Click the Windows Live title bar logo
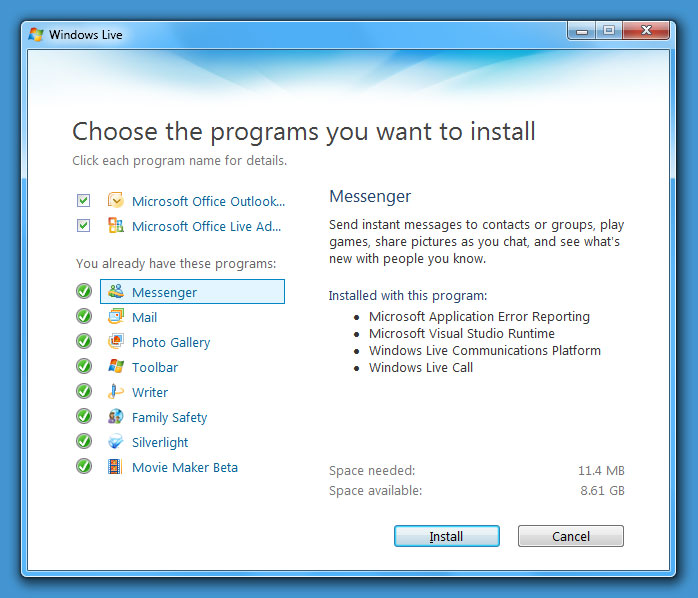 pos(36,34)
